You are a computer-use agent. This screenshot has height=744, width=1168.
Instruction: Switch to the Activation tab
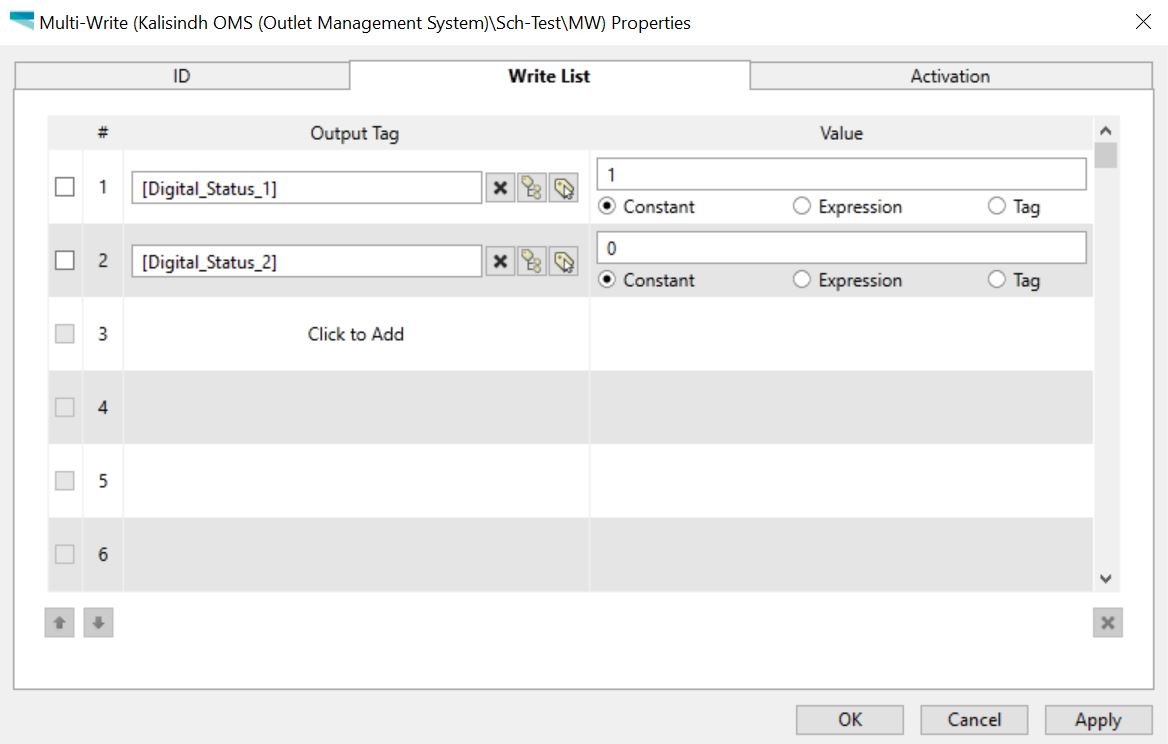tap(950, 76)
